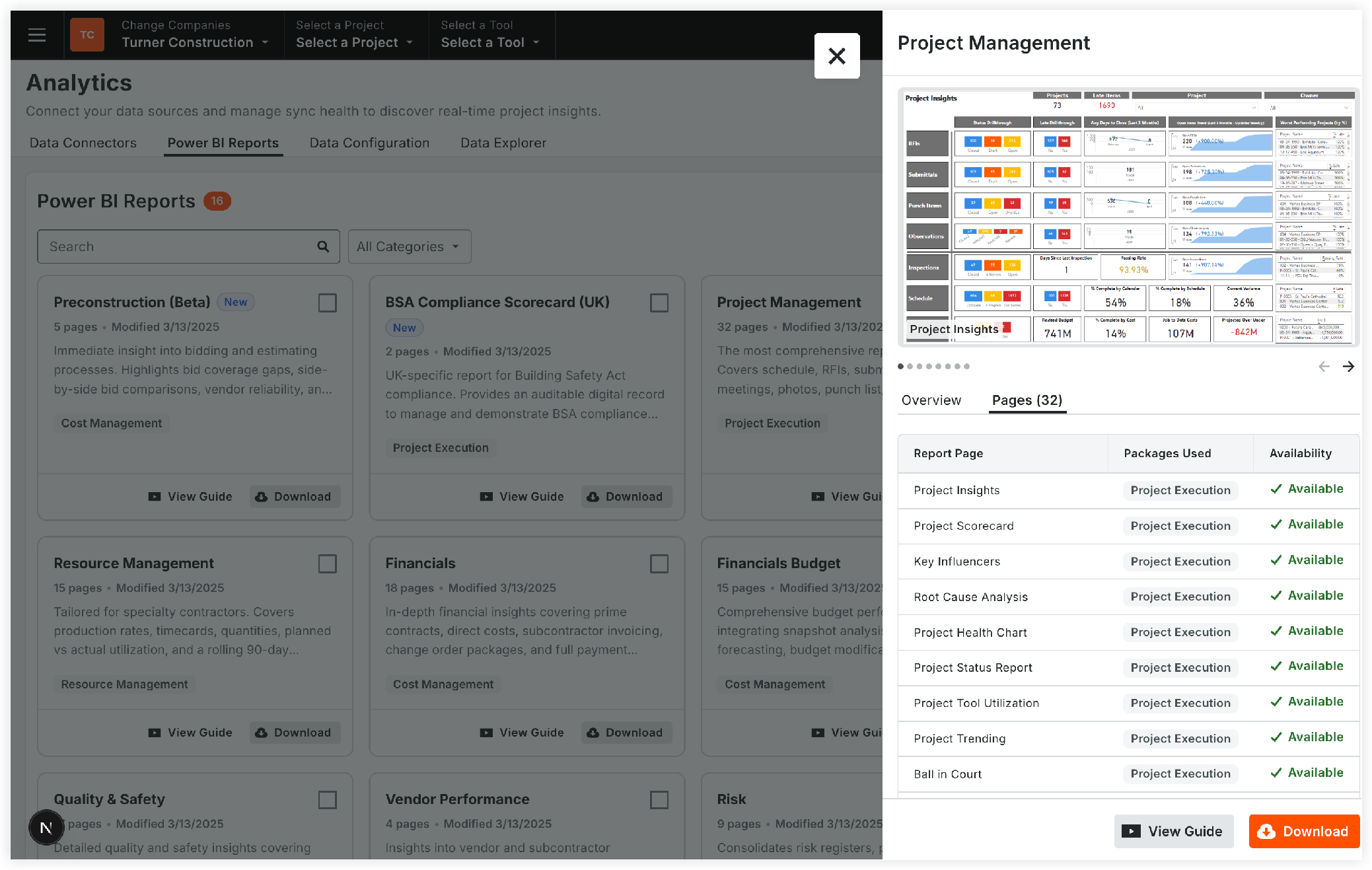Open the hamburger navigation menu

(x=37, y=35)
